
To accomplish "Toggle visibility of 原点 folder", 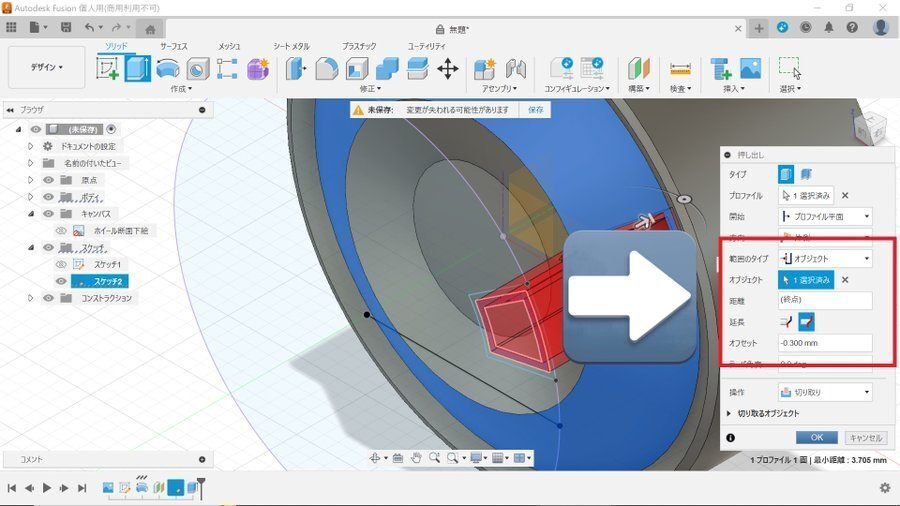I will [48, 180].
